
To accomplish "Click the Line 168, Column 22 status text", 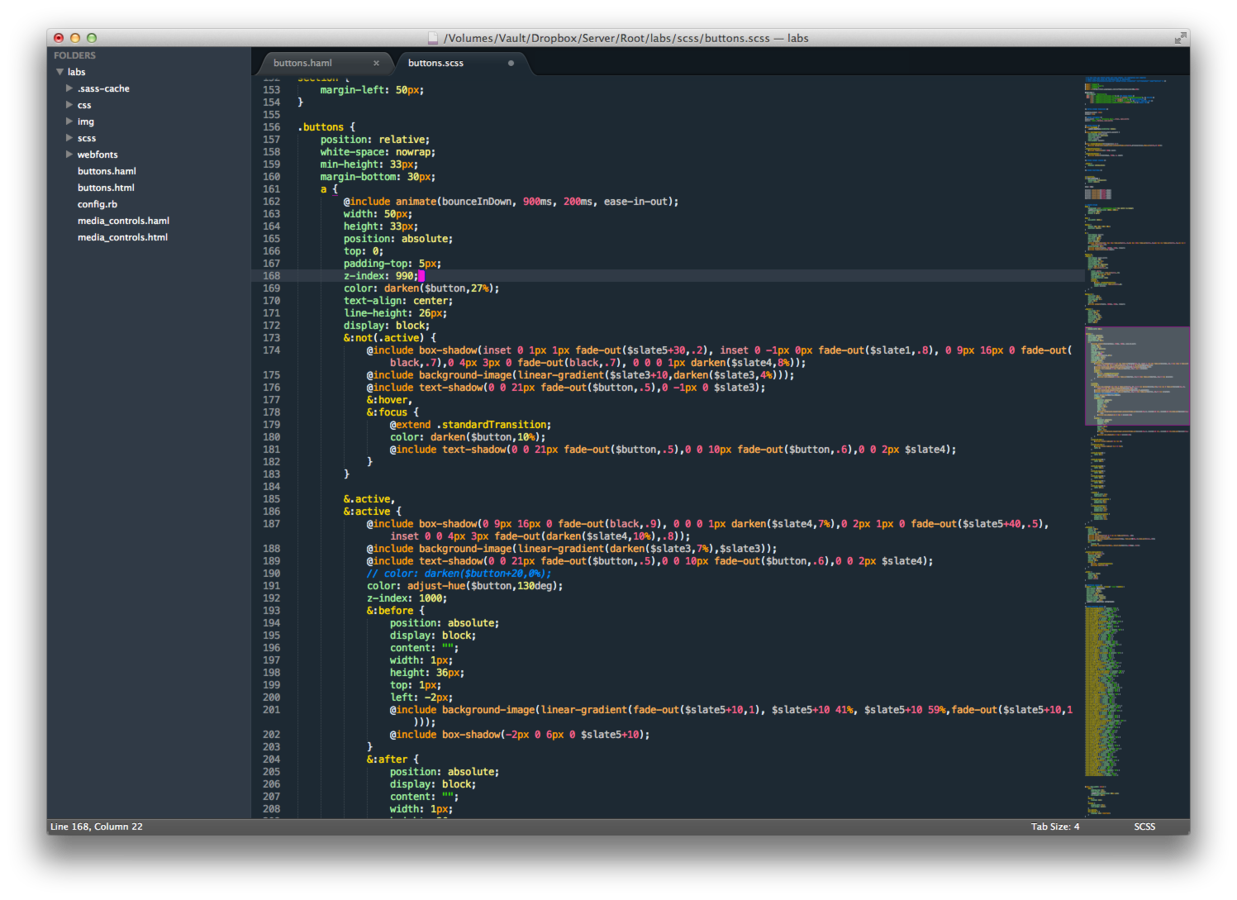I will [96, 827].
